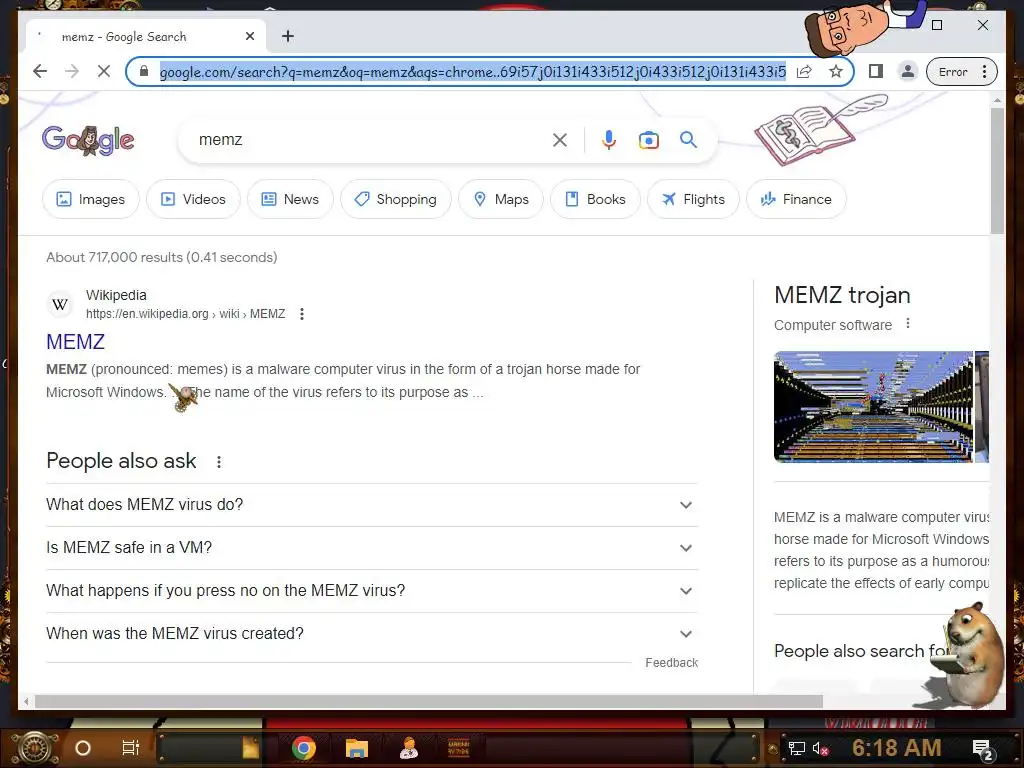Image resolution: width=1024 pixels, height=768 pixels.
Task: Switch to Books results
Action: [x=596, y=199]
